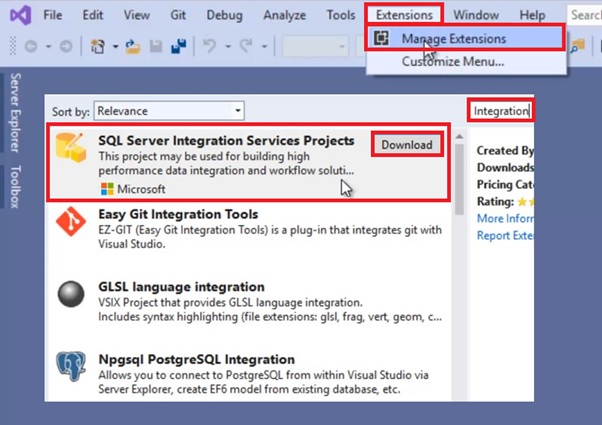The width and height of the screenshot is (602, 425).
Task: Click the GLSL language integration sphere icon
Action: pos(71,294)
